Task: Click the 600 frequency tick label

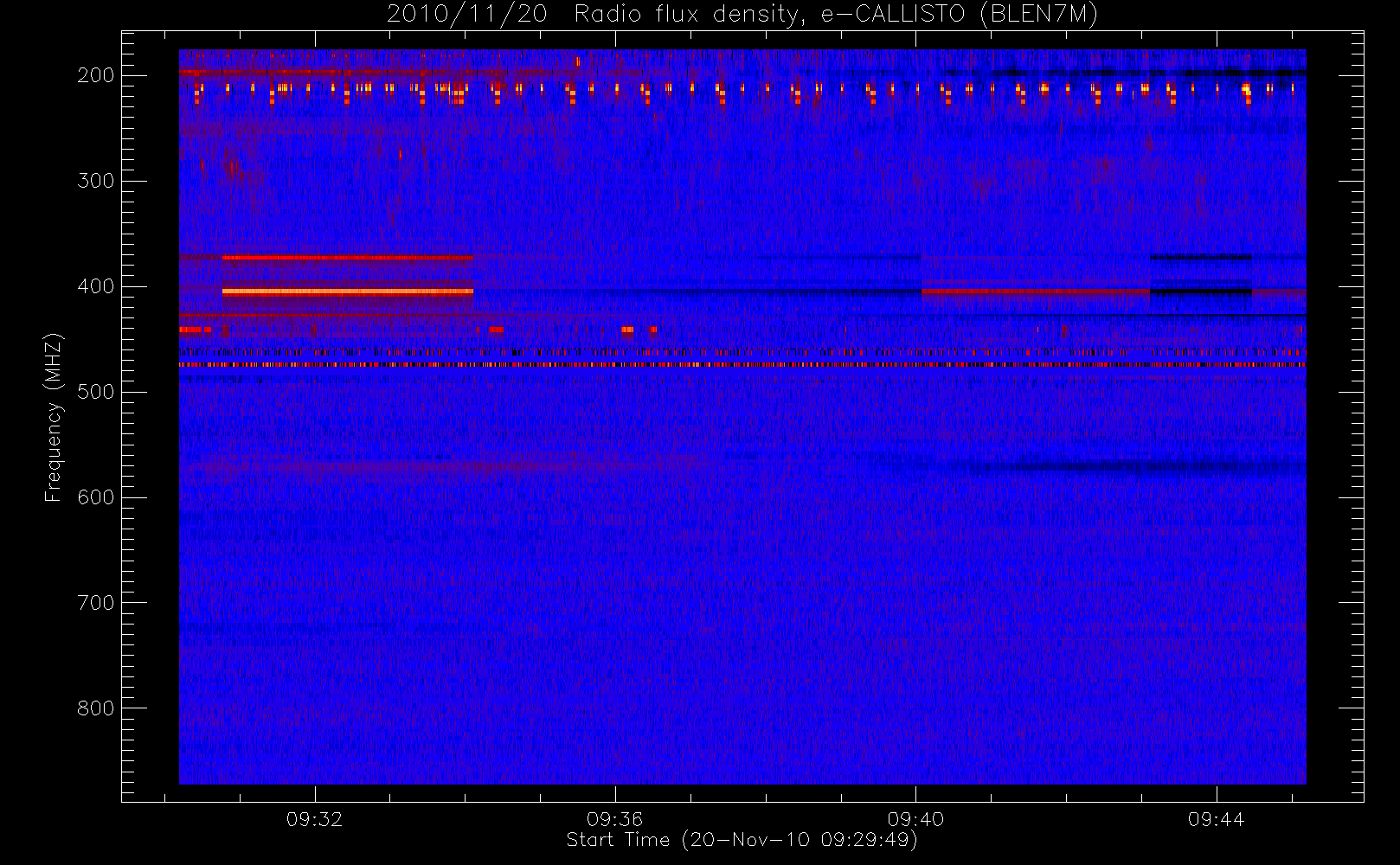Action: [95, 497]
